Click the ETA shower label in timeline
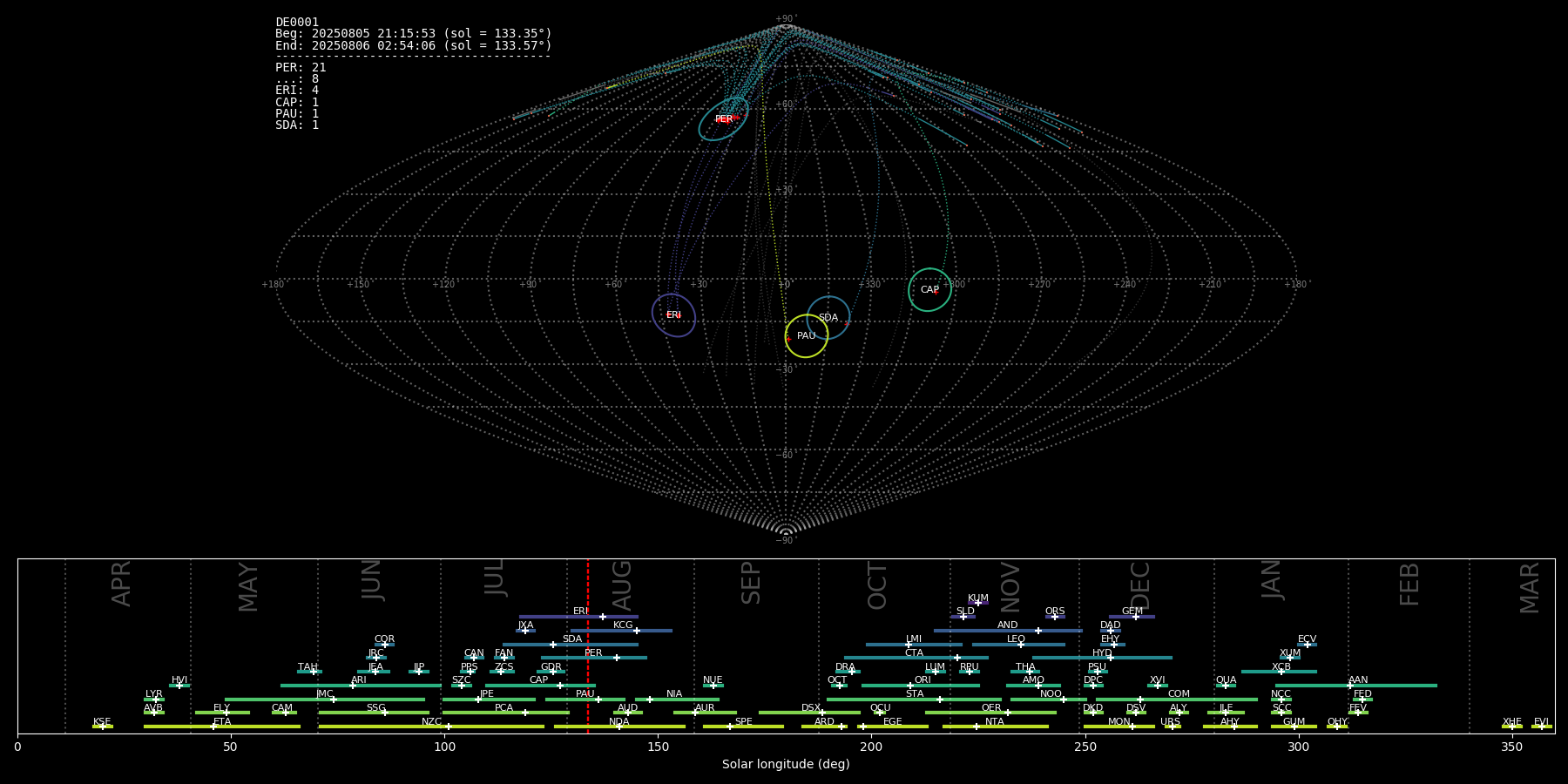The height and width of the screenshot is (784, 1568). tap(222, 722)
